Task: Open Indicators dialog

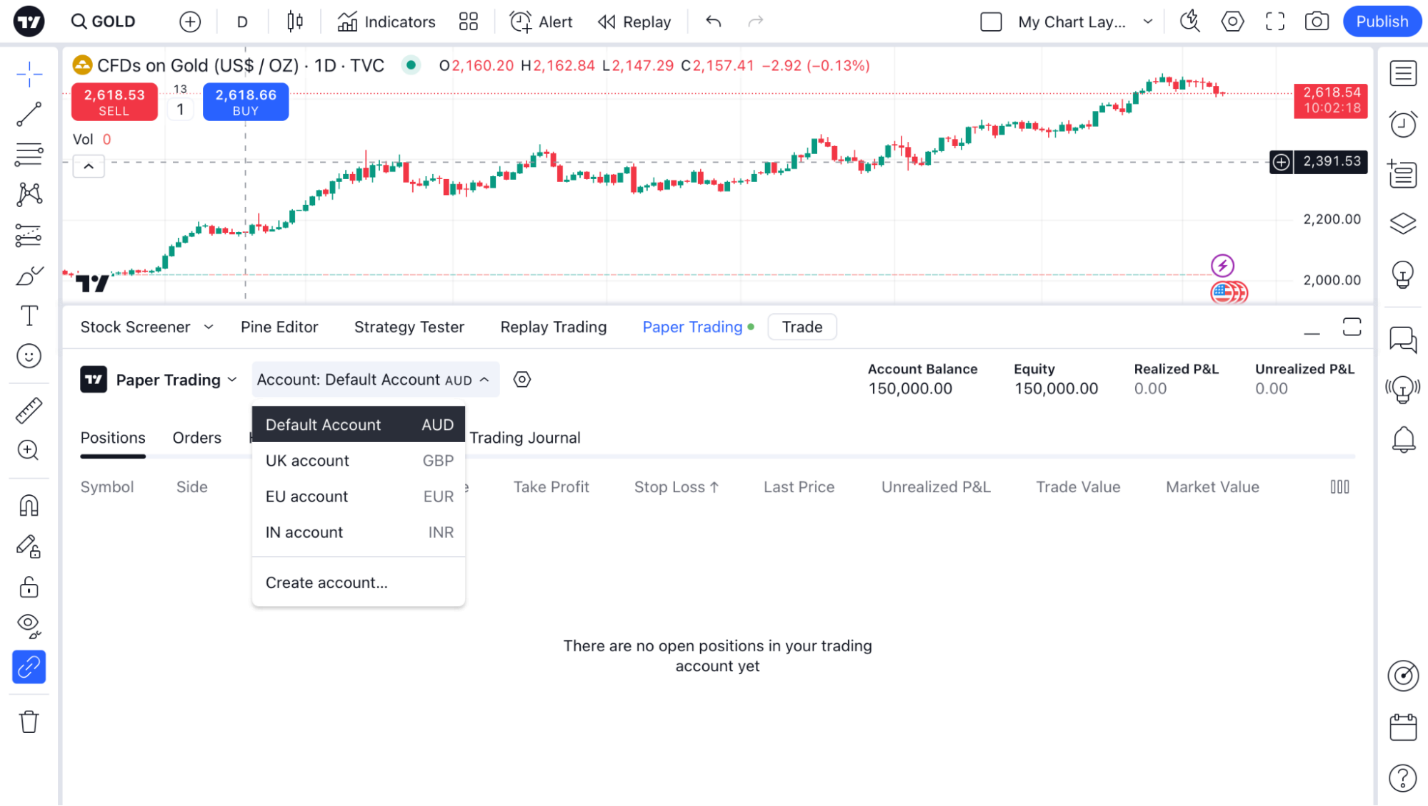Action: pos(386,21)
